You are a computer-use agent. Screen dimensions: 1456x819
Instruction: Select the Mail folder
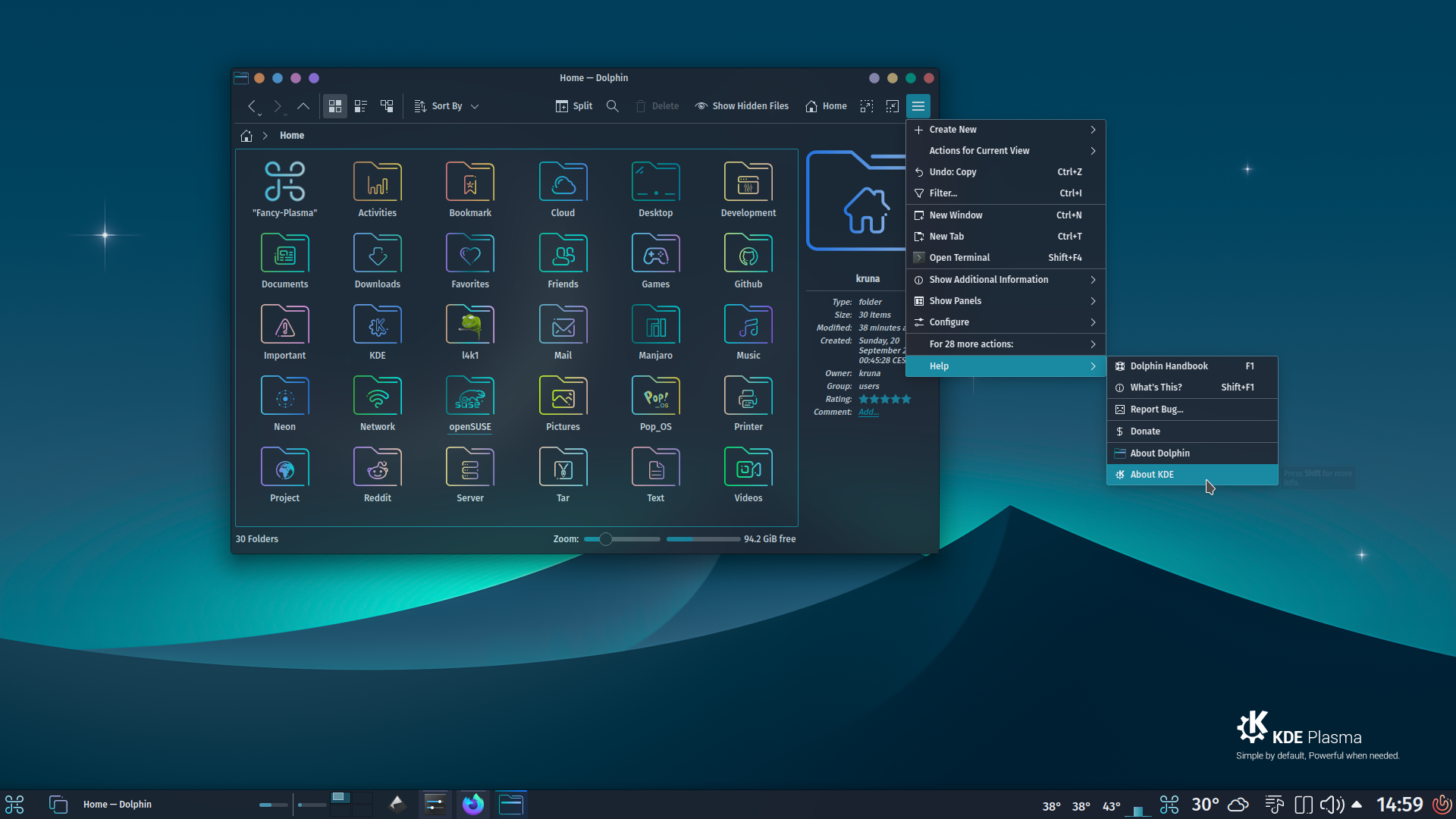coord(563,331)
